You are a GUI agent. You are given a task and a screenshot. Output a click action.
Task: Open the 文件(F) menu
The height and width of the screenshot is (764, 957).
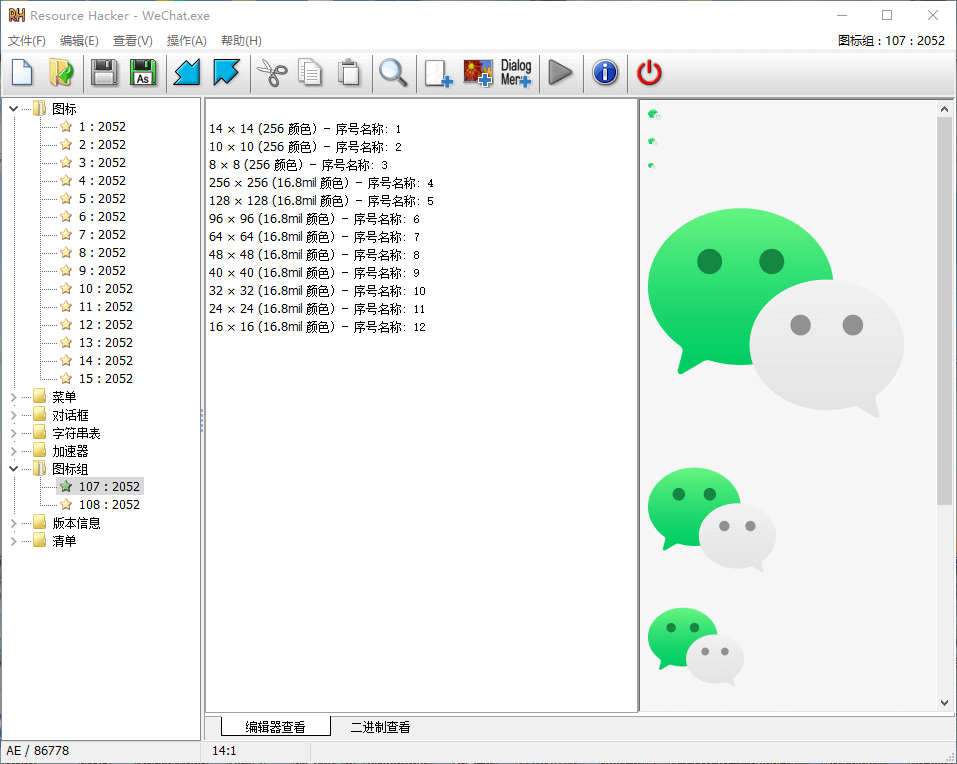pos(27,41)
